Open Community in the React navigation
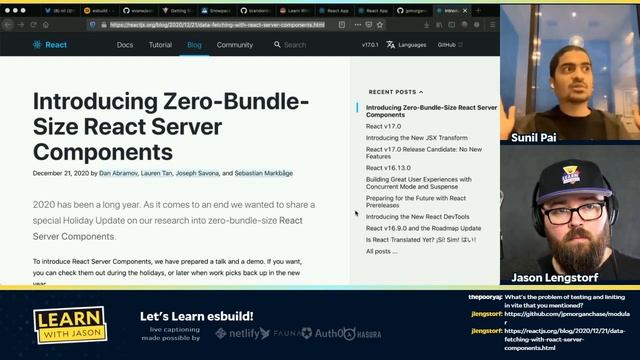 [235, 45]
